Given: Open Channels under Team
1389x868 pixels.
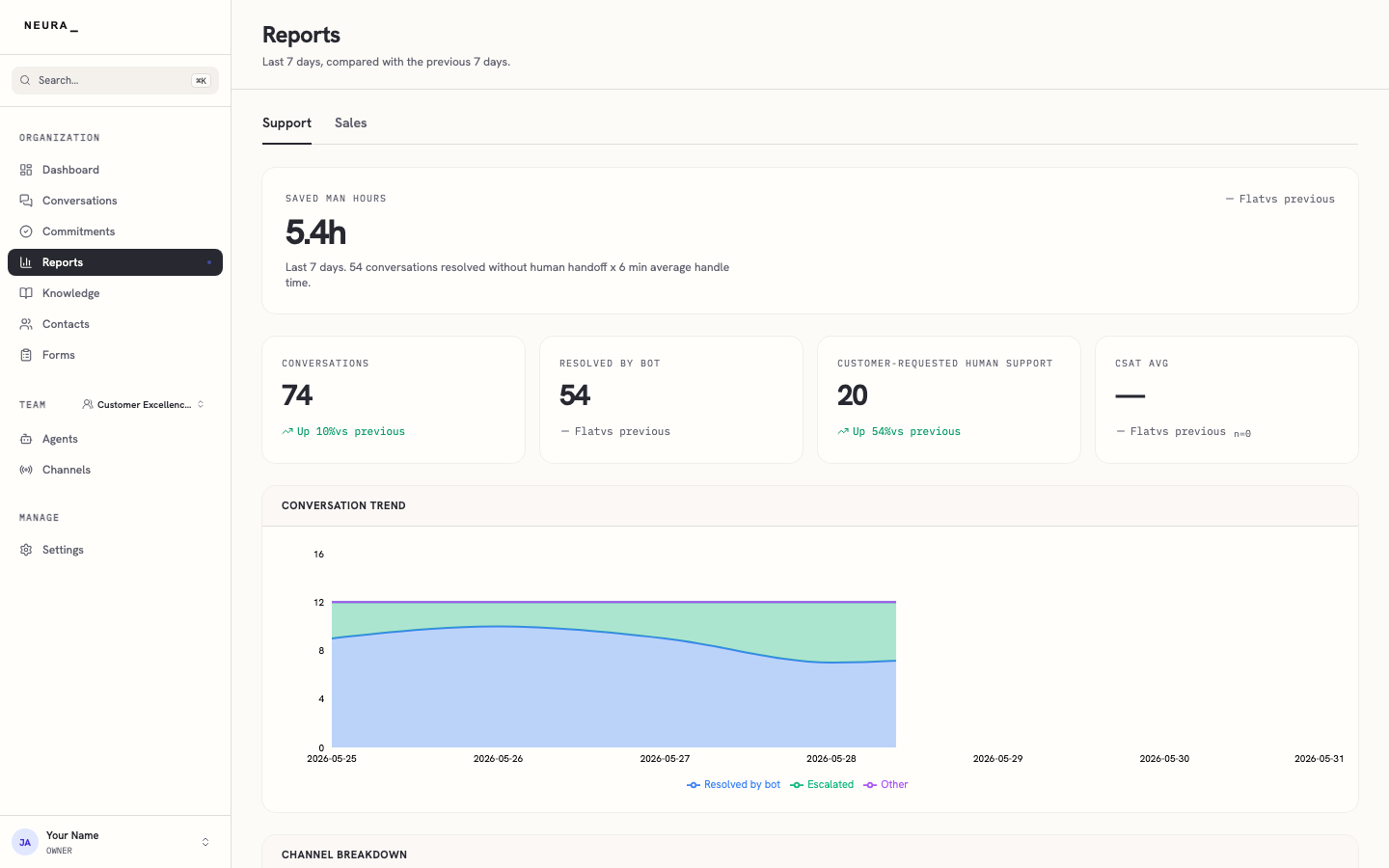Looking at the screenshot, I should click(x=115, y=470).
